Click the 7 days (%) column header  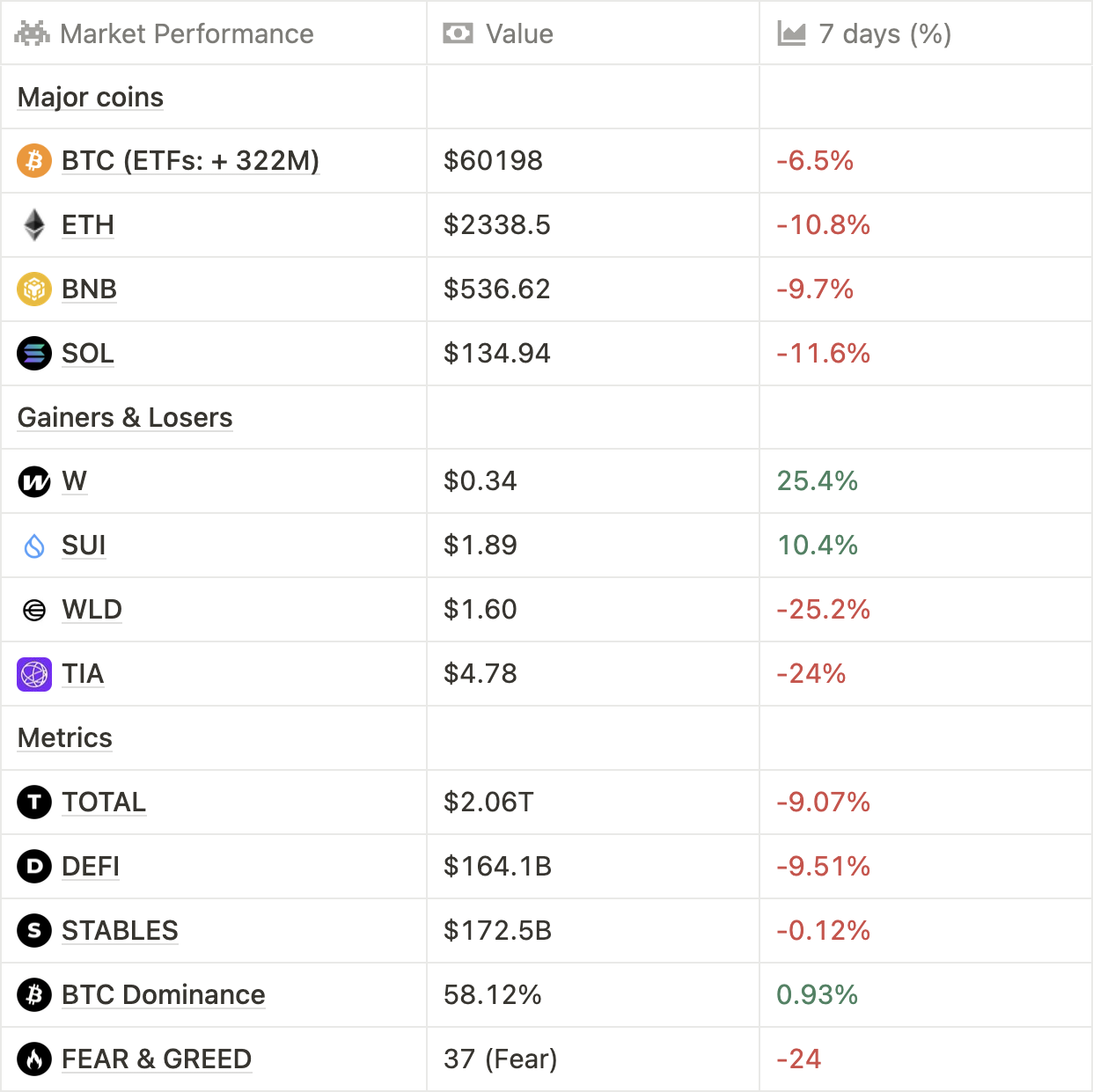tap(884, 33)
